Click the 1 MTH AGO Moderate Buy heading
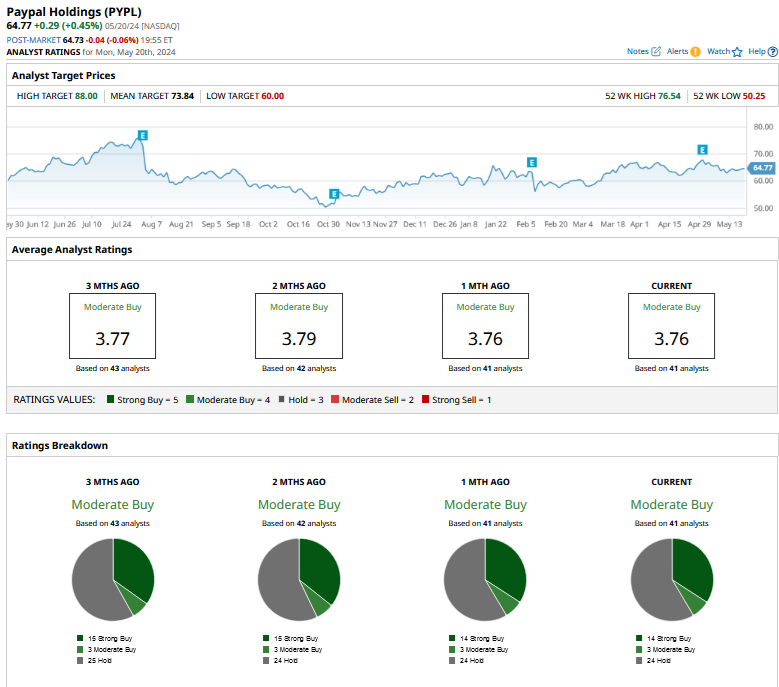This screenshot has width=779, height=687. coord(485,505)
